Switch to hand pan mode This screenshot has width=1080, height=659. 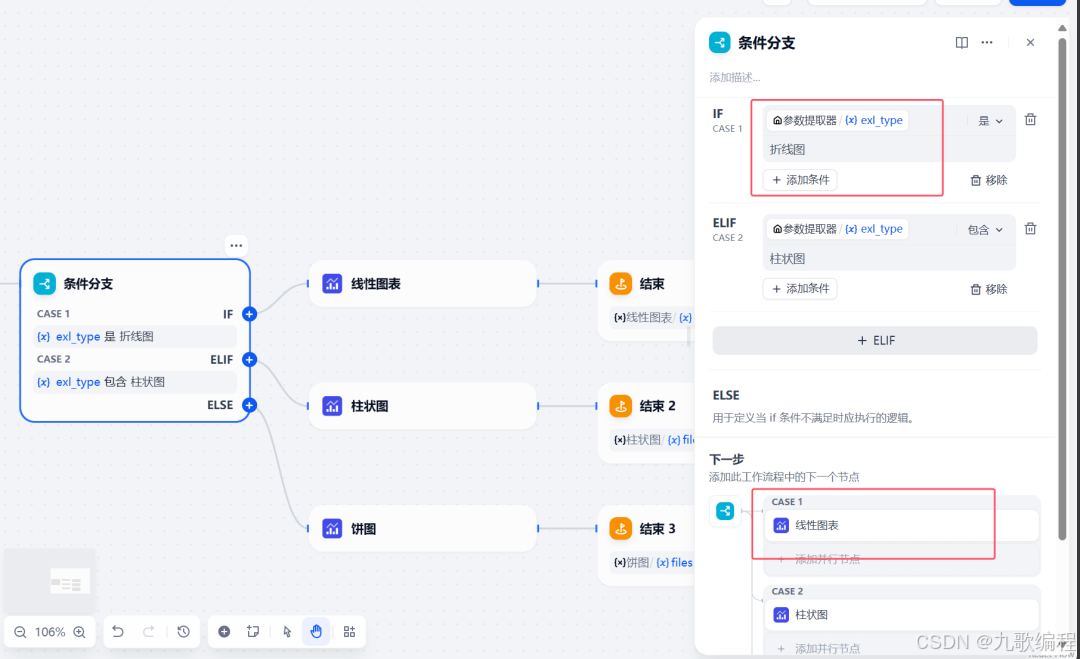click(316, 631)
